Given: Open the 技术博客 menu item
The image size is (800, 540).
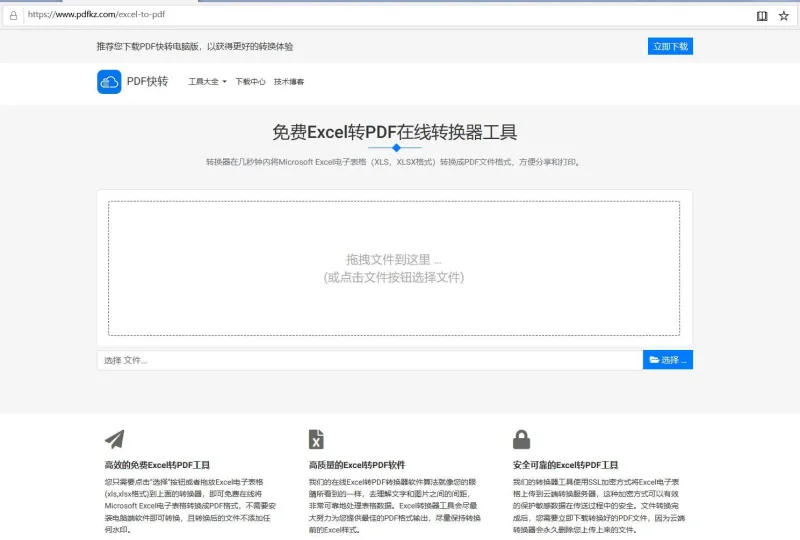Looking at the screenshot, I should click(289, 82).
